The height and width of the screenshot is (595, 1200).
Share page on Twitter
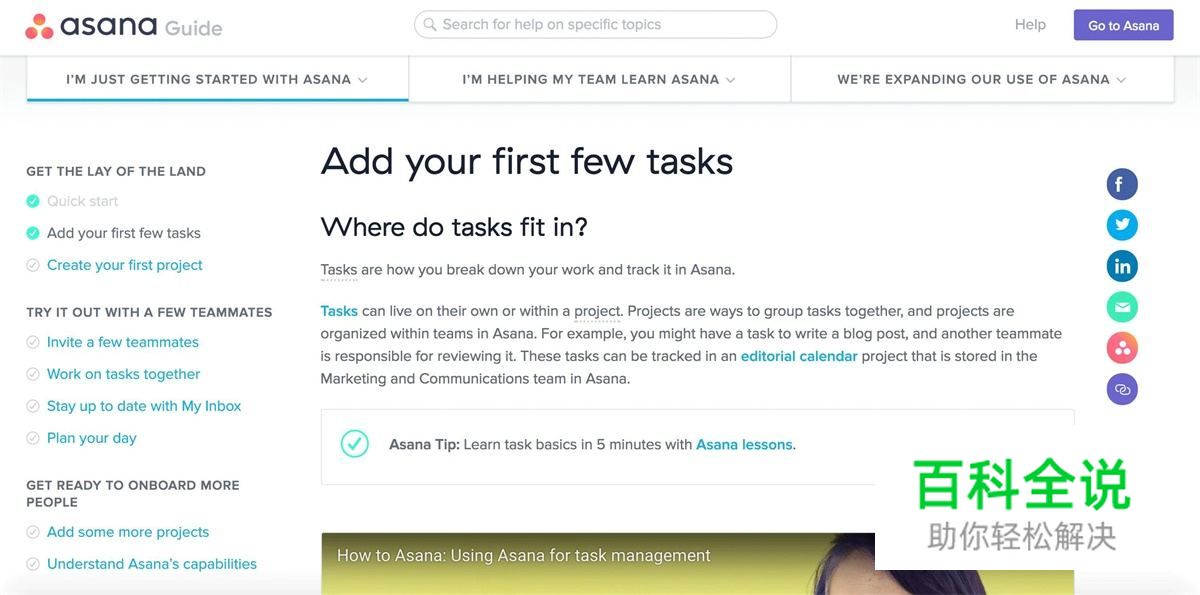coord(1122,225)
